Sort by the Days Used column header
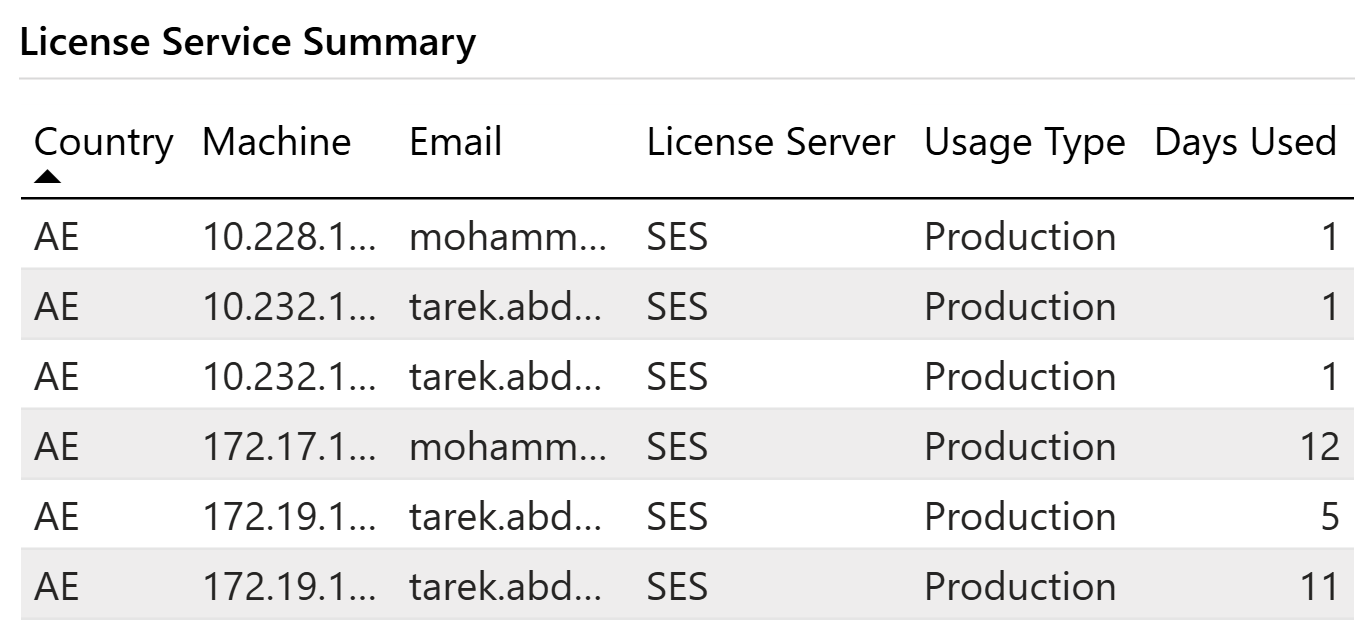Image resolution: width=1355 pixels, height=620 pixels. click(1245, 143)
